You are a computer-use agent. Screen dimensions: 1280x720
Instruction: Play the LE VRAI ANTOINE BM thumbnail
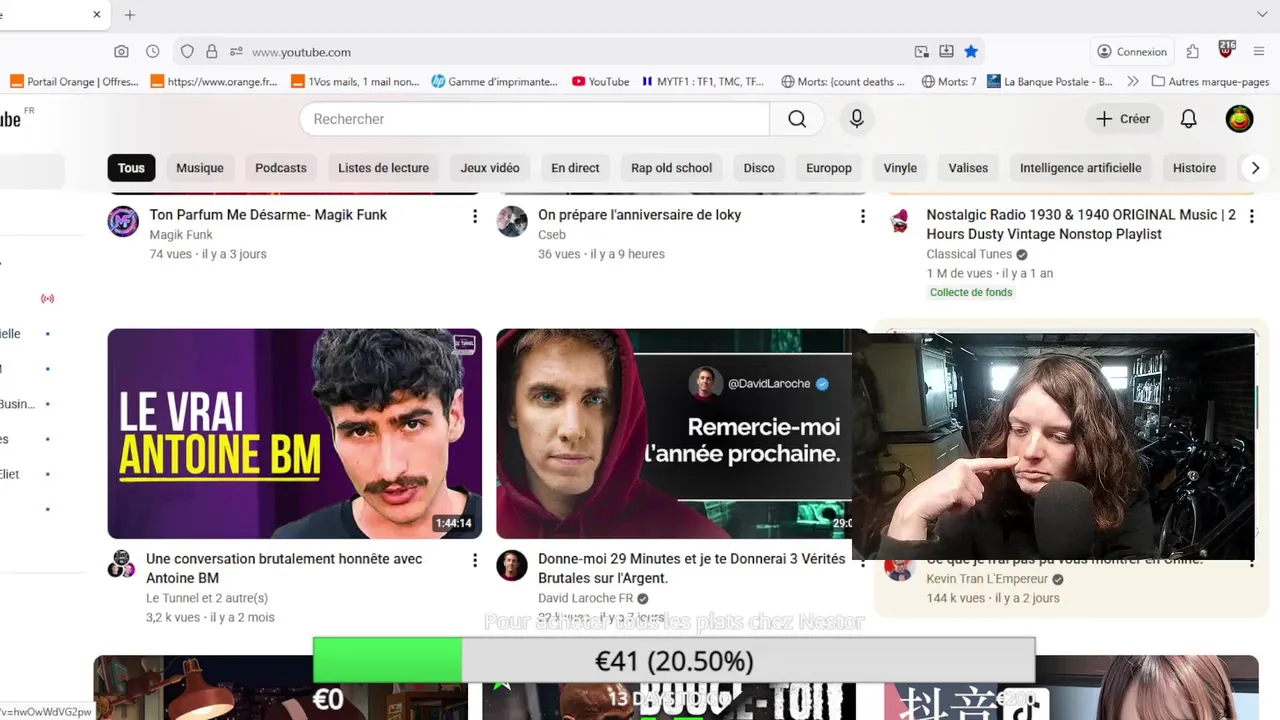[295, 434]
